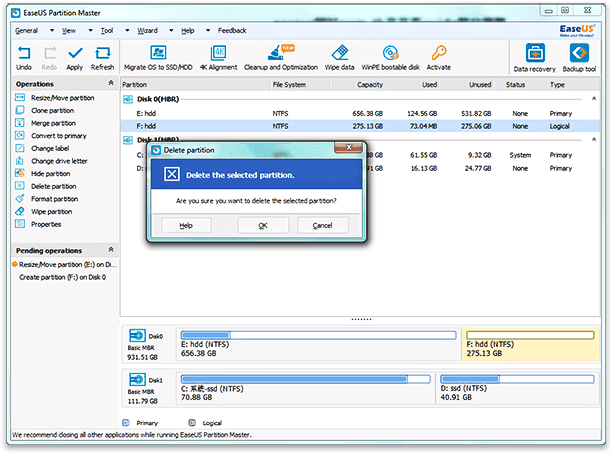The height and width of the screenshot is (455, 613).
Task: Expand dropdown arrow next to View
Action: (x=90, y=30)
